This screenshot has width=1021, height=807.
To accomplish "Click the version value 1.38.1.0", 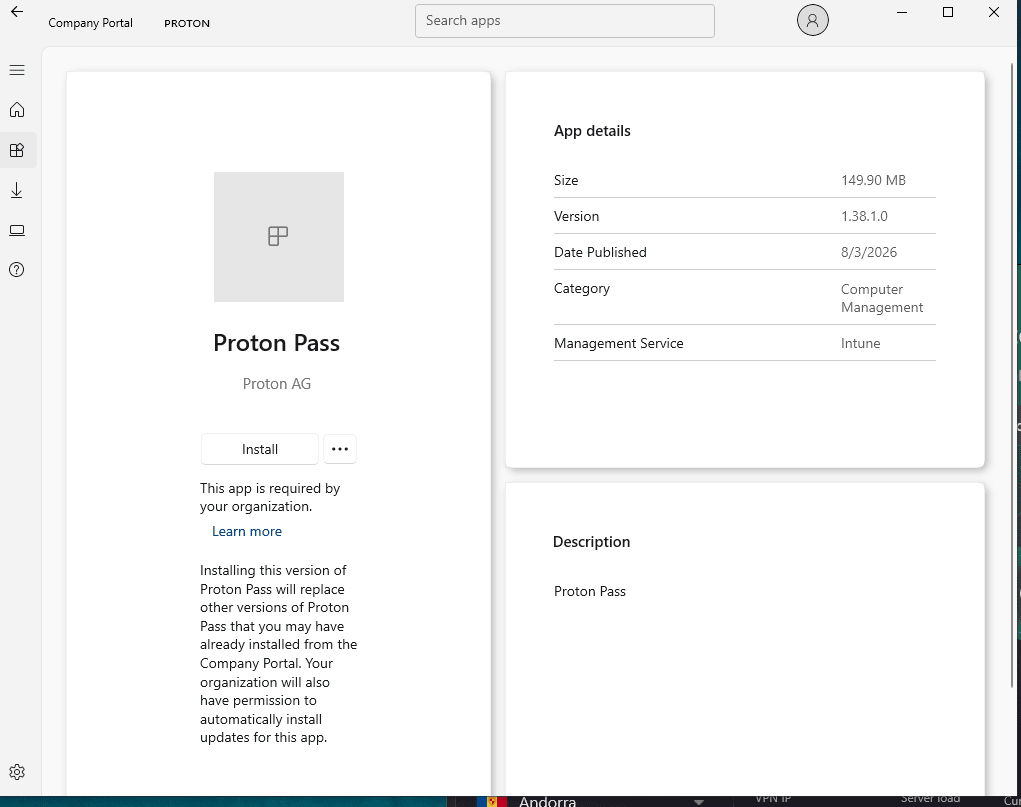I will point(864,216).
